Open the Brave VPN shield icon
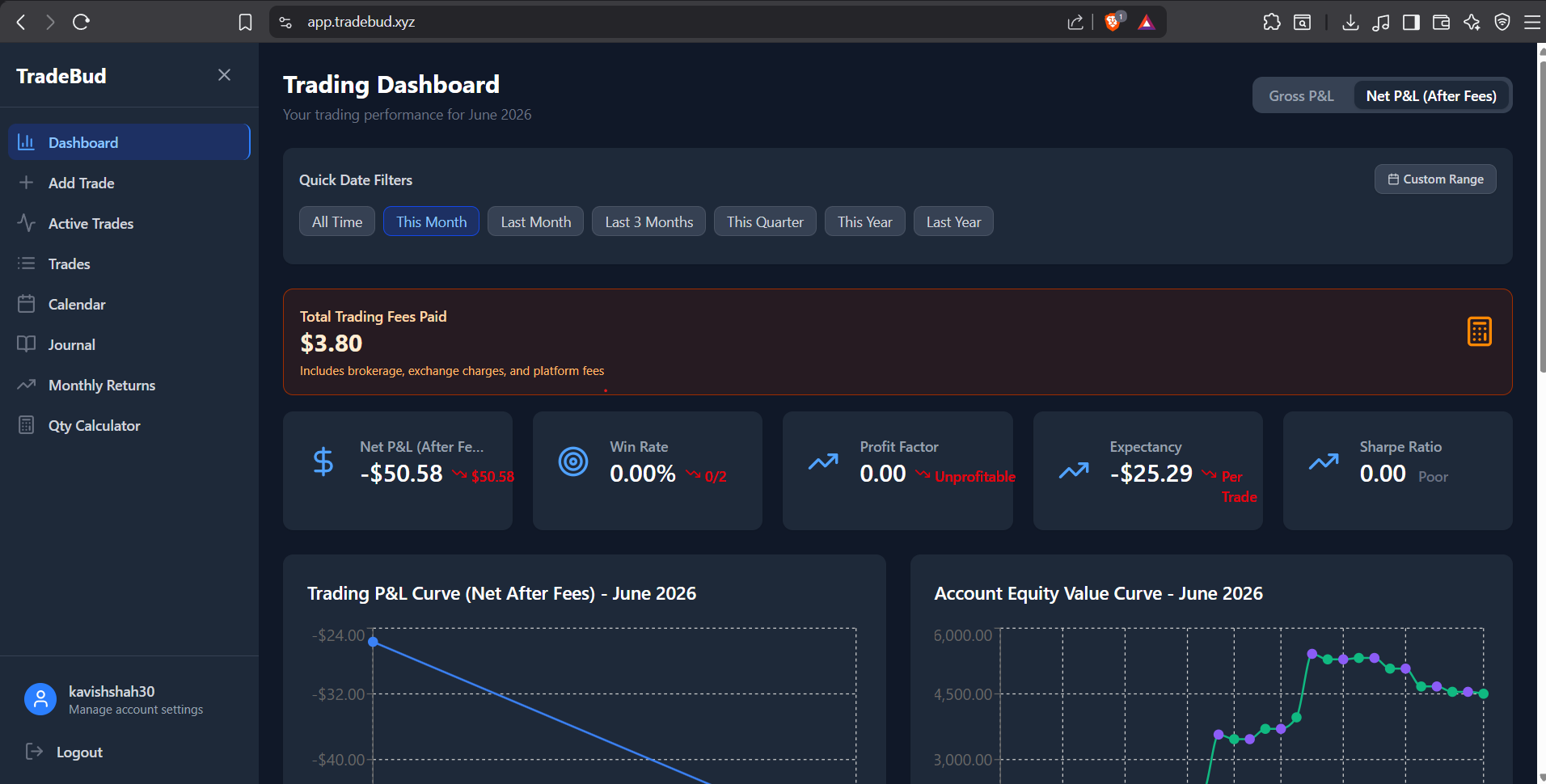The height and width of the screenshot is (784, 1546). [x=1502, y=22]
